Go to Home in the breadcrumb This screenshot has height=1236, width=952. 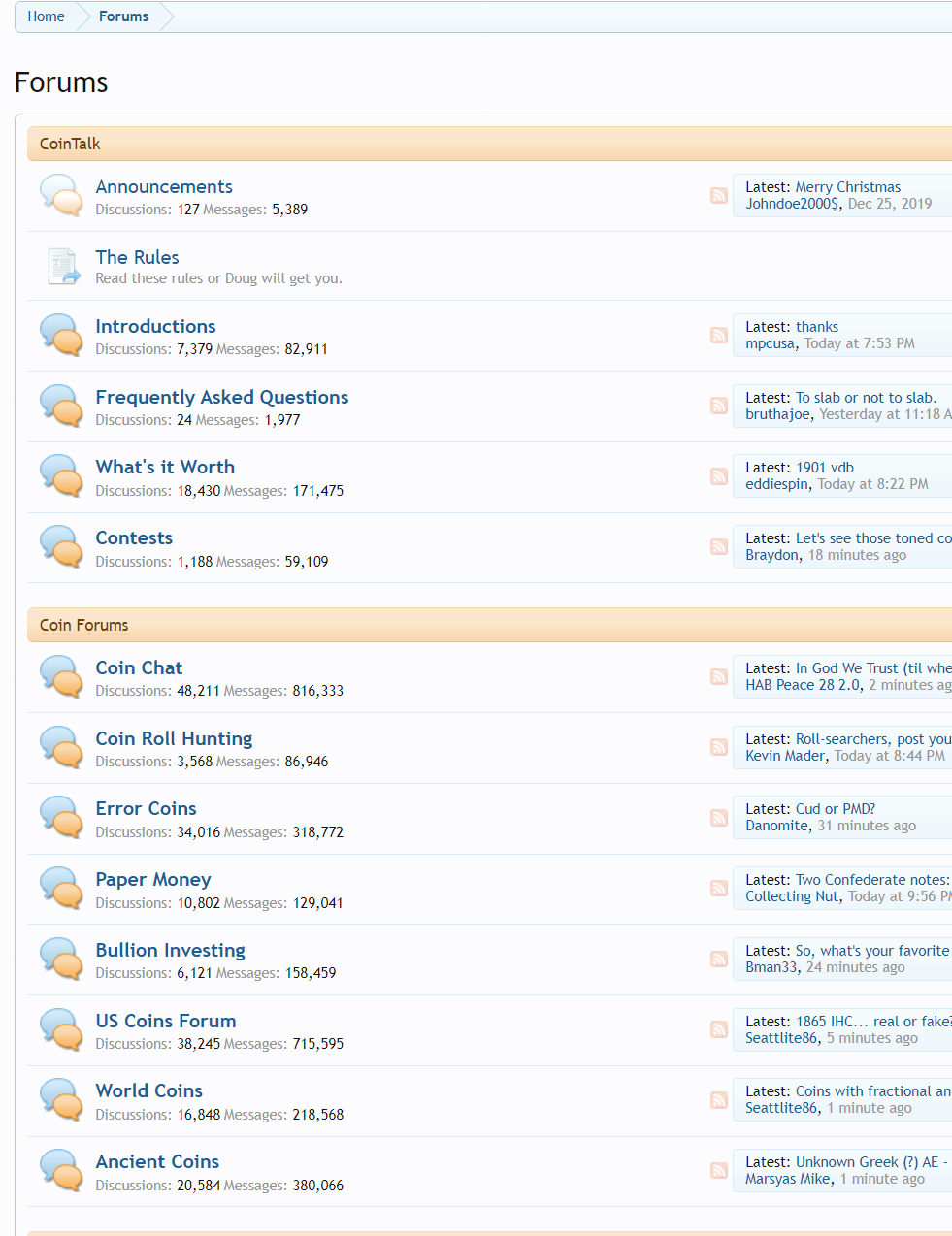tap(46, 16)
